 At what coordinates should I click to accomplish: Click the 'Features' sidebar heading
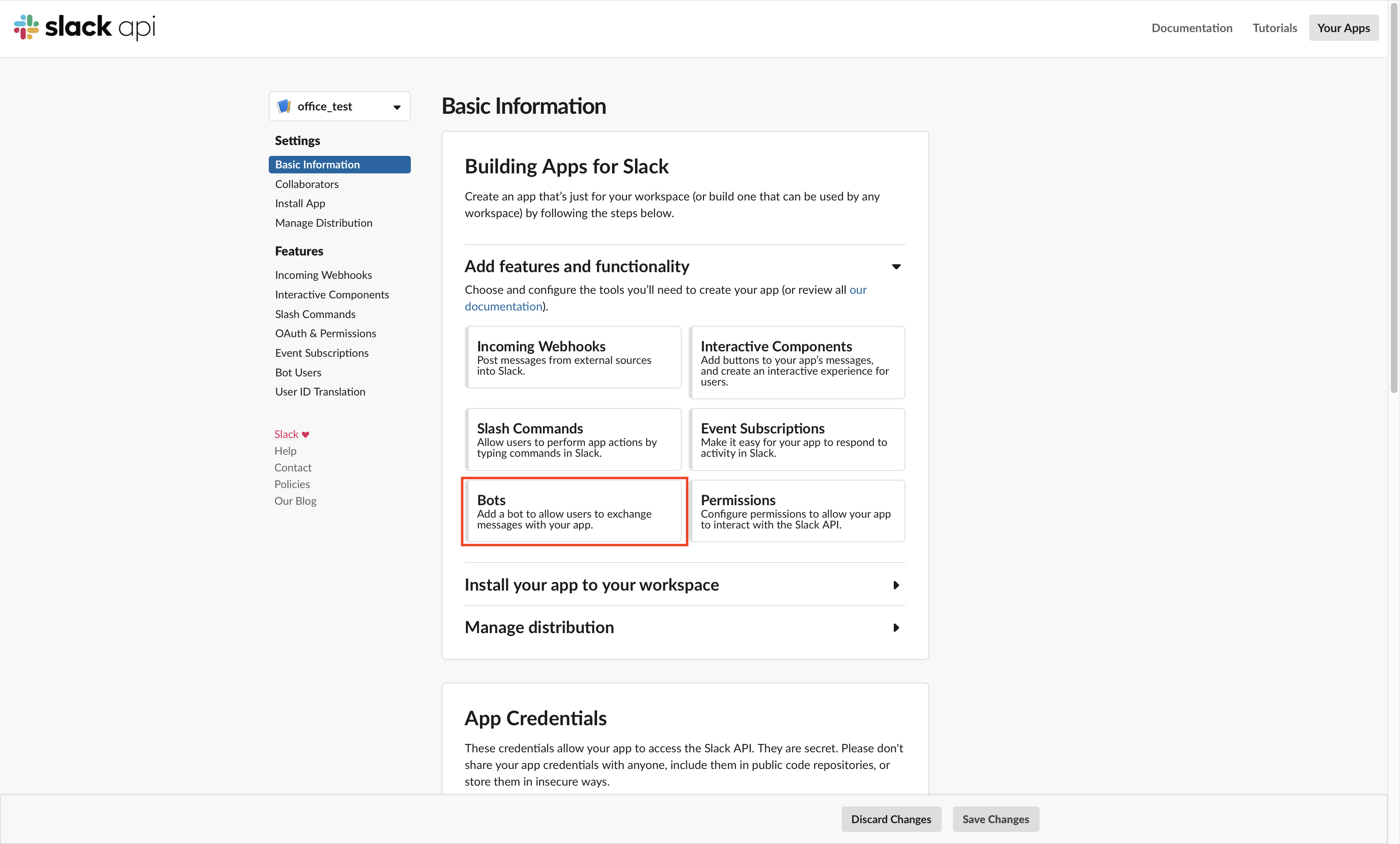pos(299,251)
